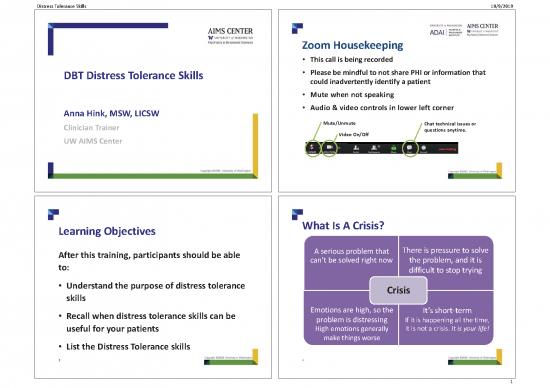
Task: Click objective 'Understand the purpose of distress tolerance skills'
Action: point(155,292)
